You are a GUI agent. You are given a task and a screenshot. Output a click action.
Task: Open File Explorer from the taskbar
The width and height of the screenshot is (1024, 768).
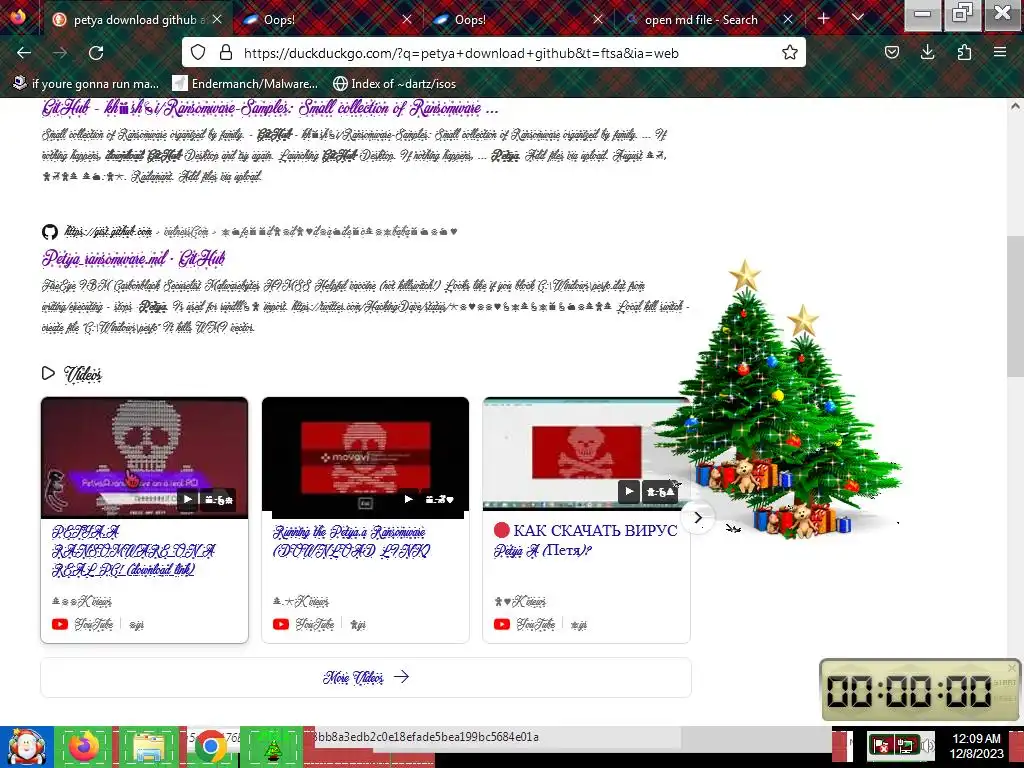pos(149,748)
